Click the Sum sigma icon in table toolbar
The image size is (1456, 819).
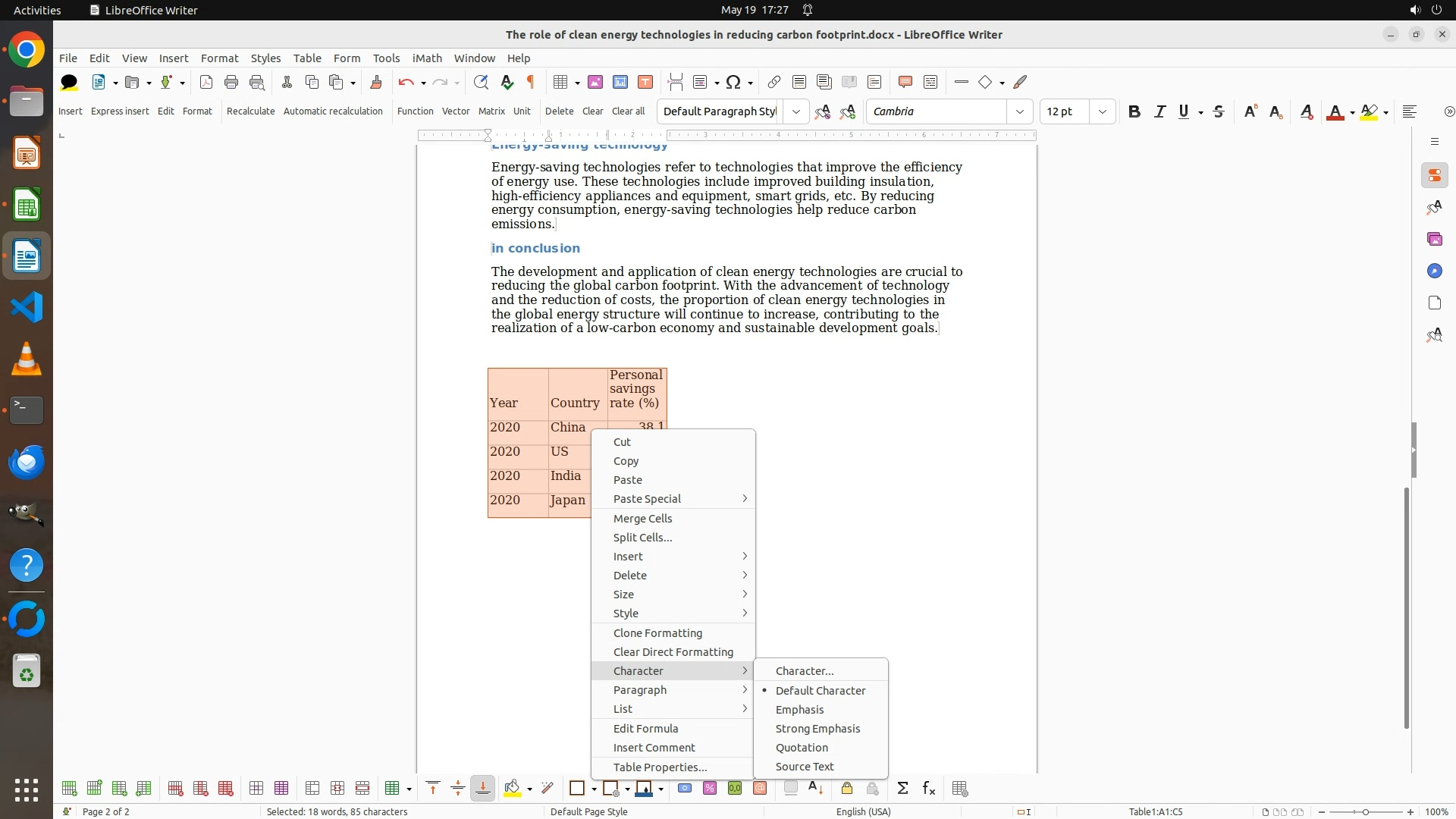point(902,789)
